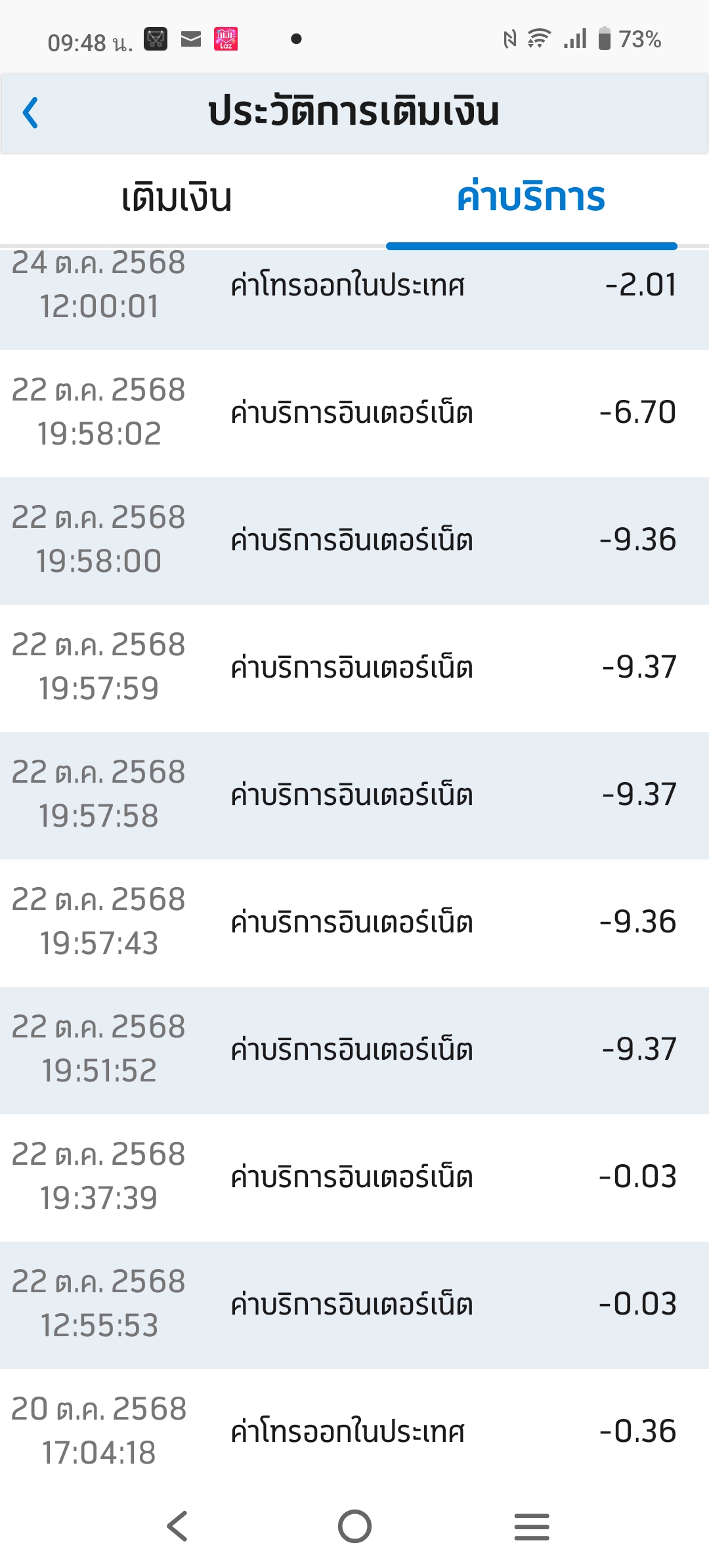Select the internet charge at 19:57:59
The width and height of the screenshot is (709, 1568).
click(354, 668)
